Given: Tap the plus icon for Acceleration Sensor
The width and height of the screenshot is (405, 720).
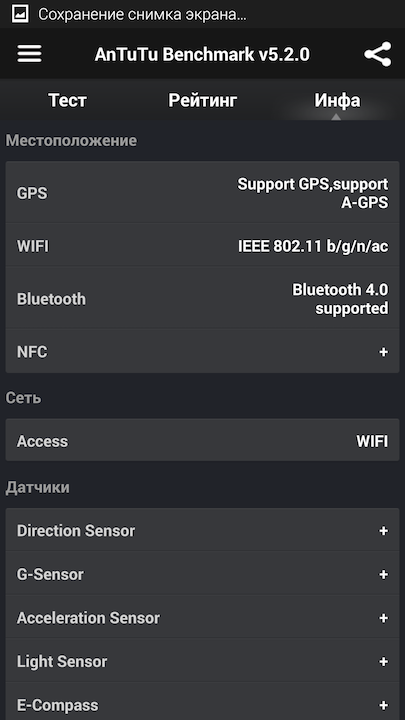Looking at the screenshot, I should coord(383,618).
